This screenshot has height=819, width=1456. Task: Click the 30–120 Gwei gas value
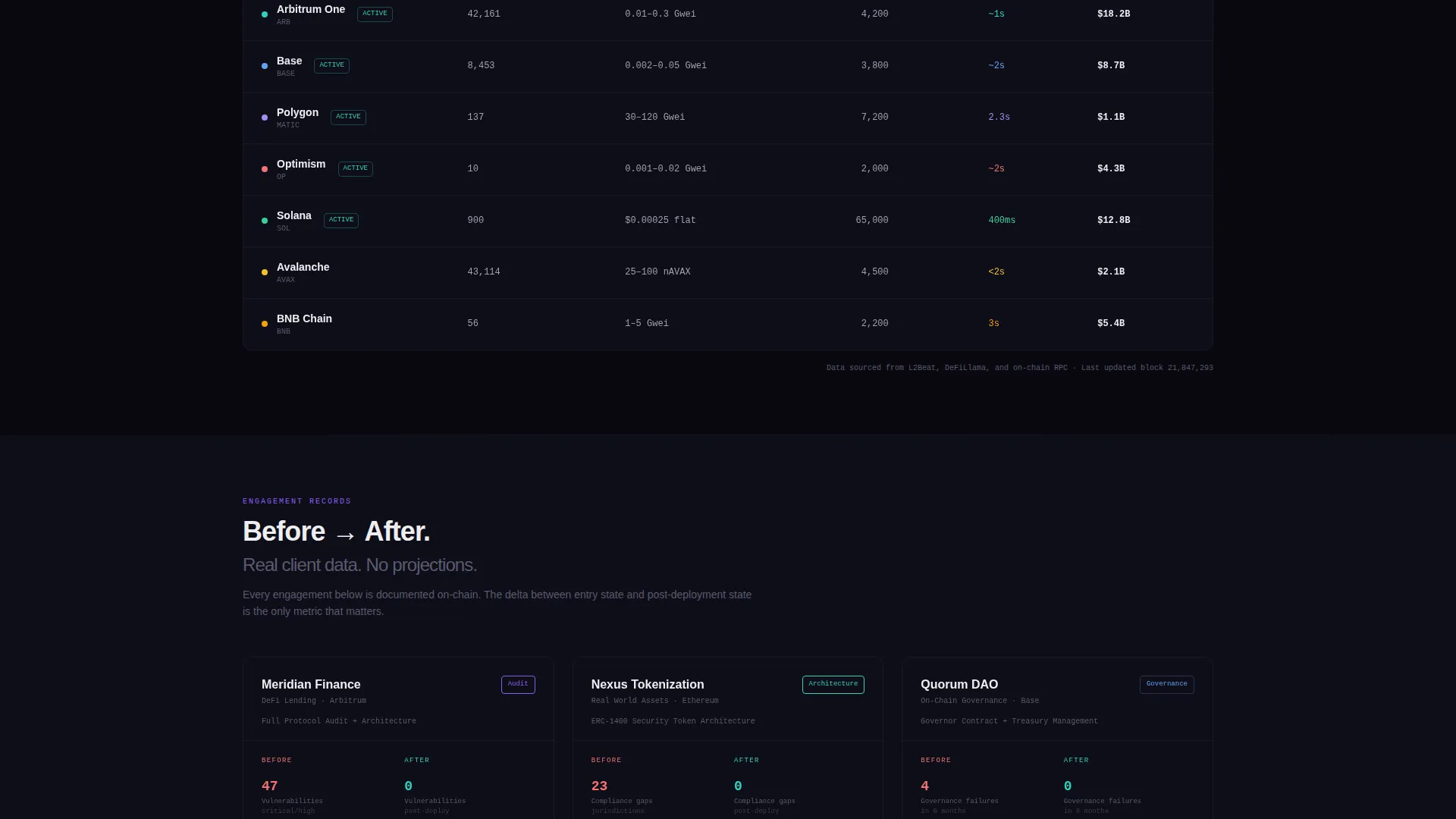click(x=654, y=117)
